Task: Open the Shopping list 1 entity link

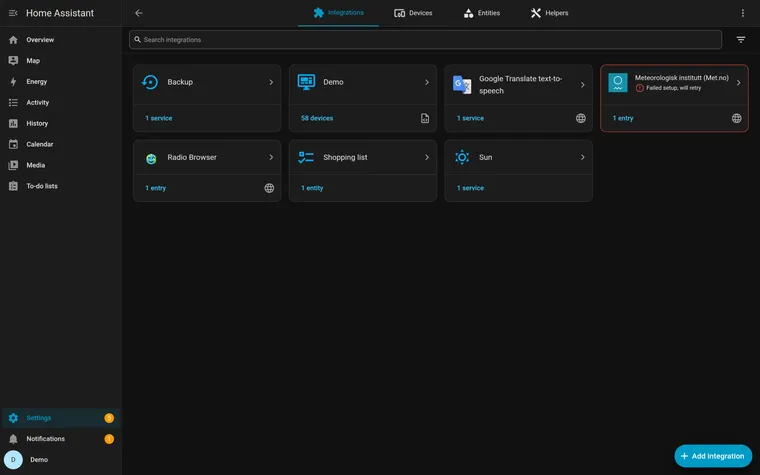Action: pyautogui.click(x=312, y=188)
